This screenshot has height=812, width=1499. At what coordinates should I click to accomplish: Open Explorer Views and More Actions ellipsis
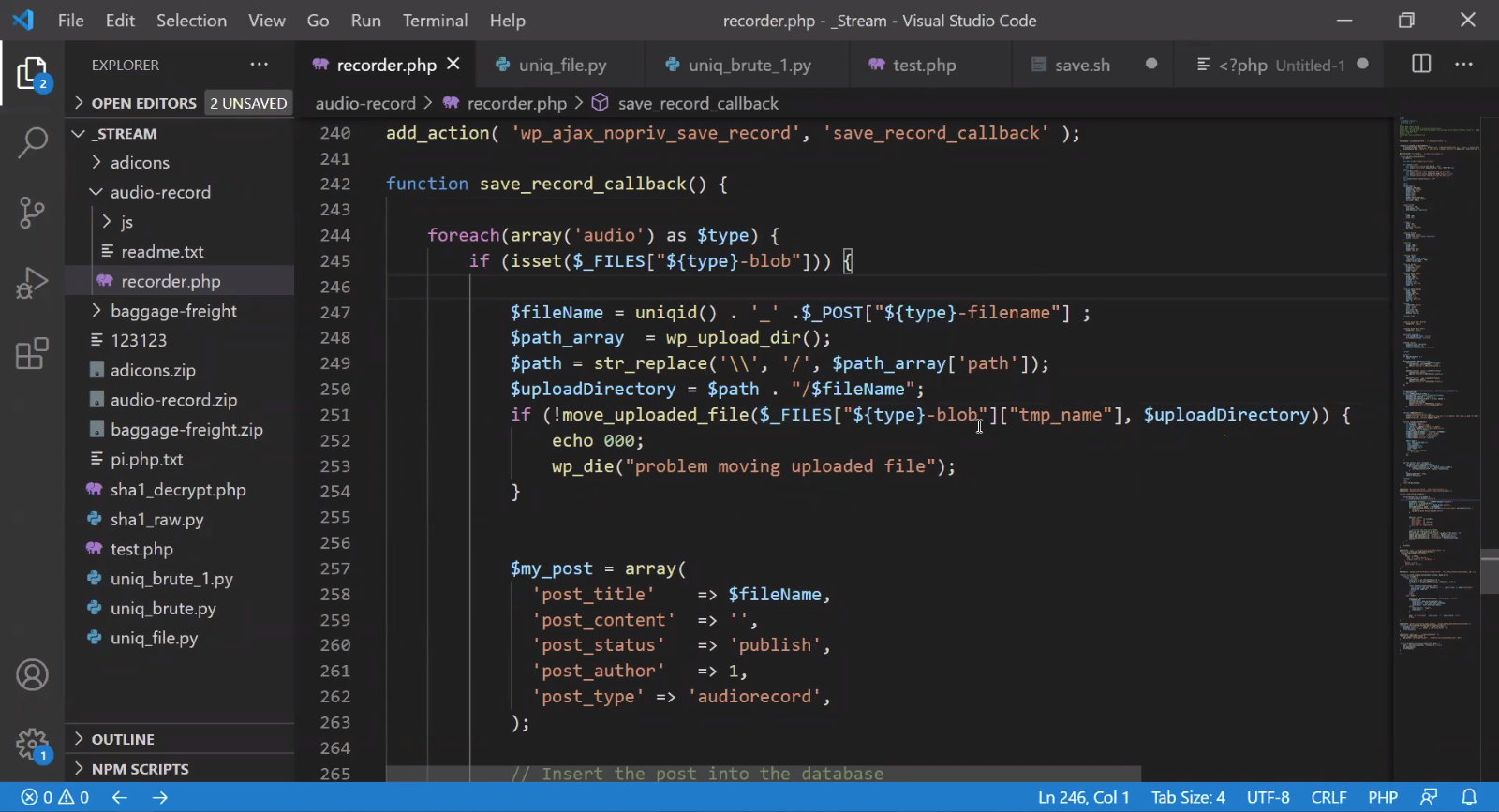[x=259, y=65]
